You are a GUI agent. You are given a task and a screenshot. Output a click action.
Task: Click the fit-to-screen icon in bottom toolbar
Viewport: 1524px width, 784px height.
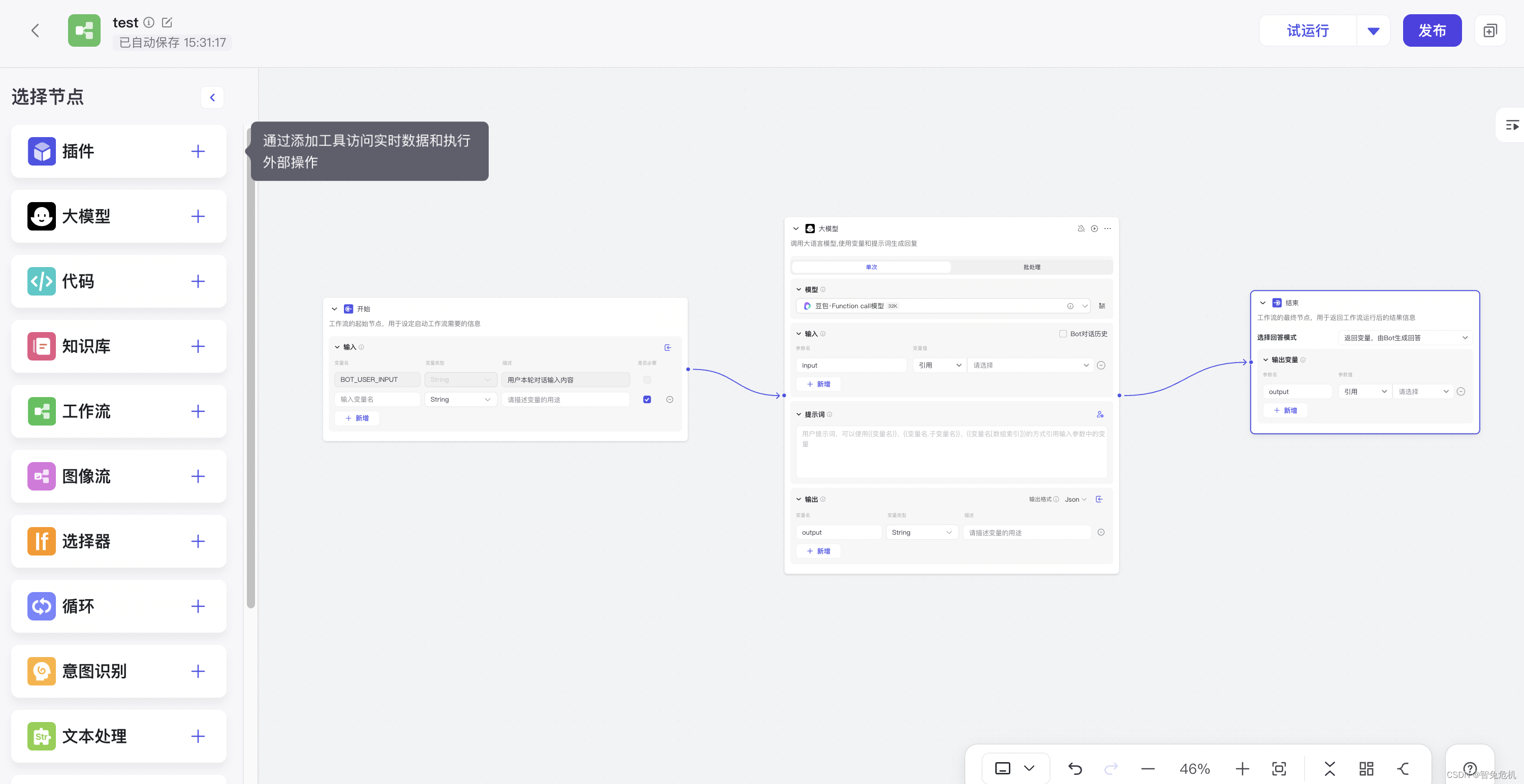1279,768
